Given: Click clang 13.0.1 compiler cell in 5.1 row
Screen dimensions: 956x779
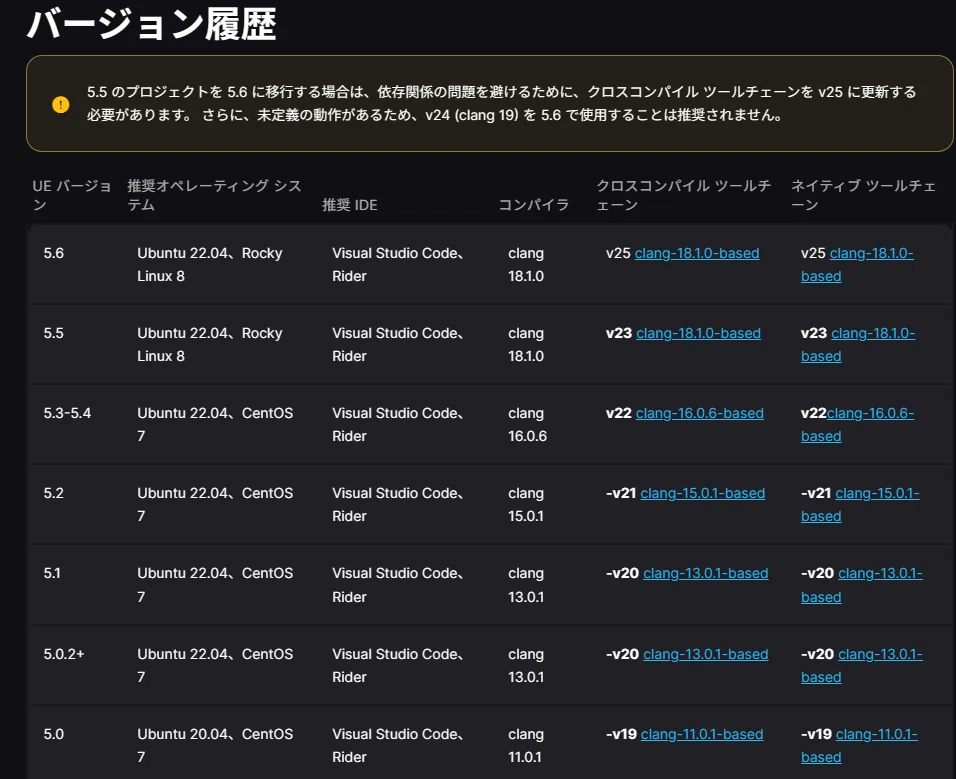Looking at the screenshot, I should (x=526, y=585).
